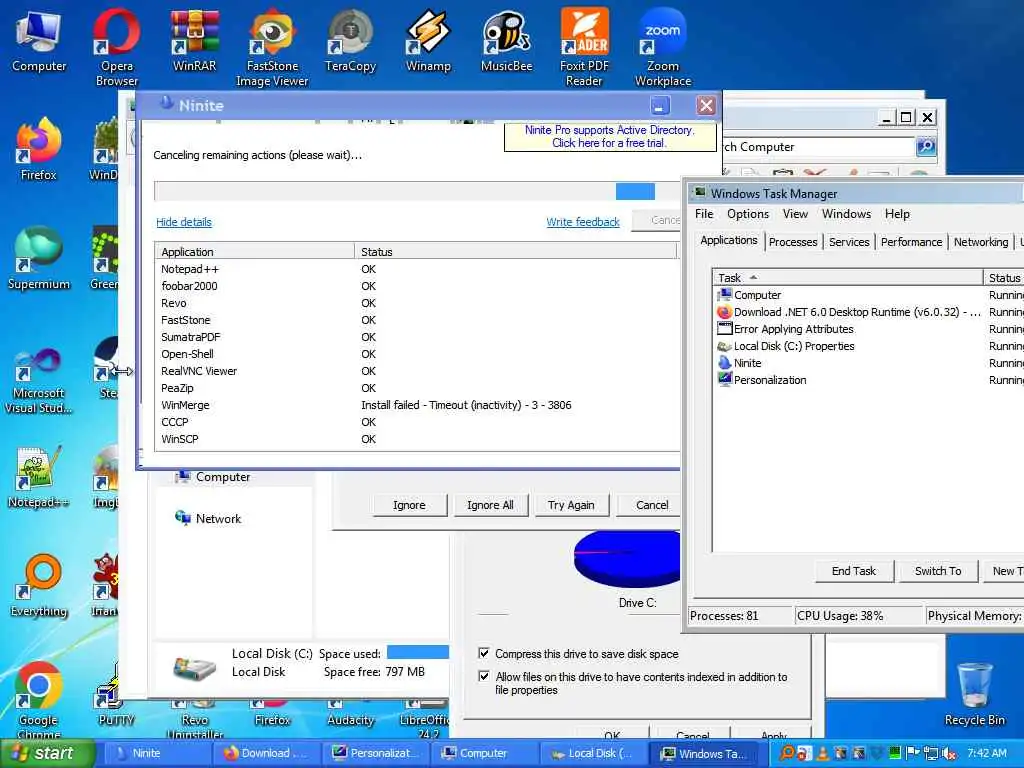Open the Help menu in Task Manager
1024x768 pixels.
pyautogui.click(x=897, y=214)
